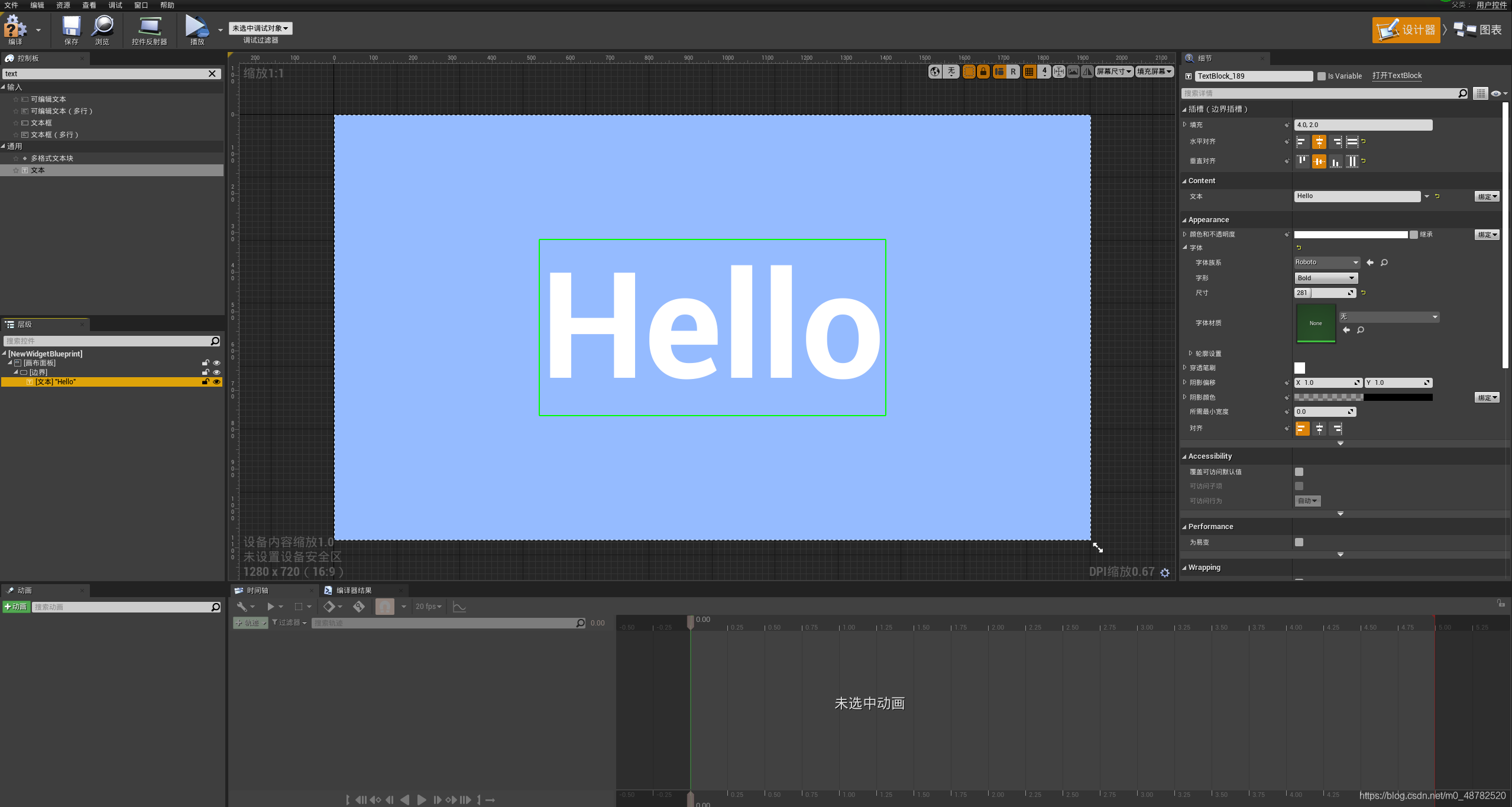Click the strike brush white swatch
The image size is (1512, 807).
point(1300,368)
